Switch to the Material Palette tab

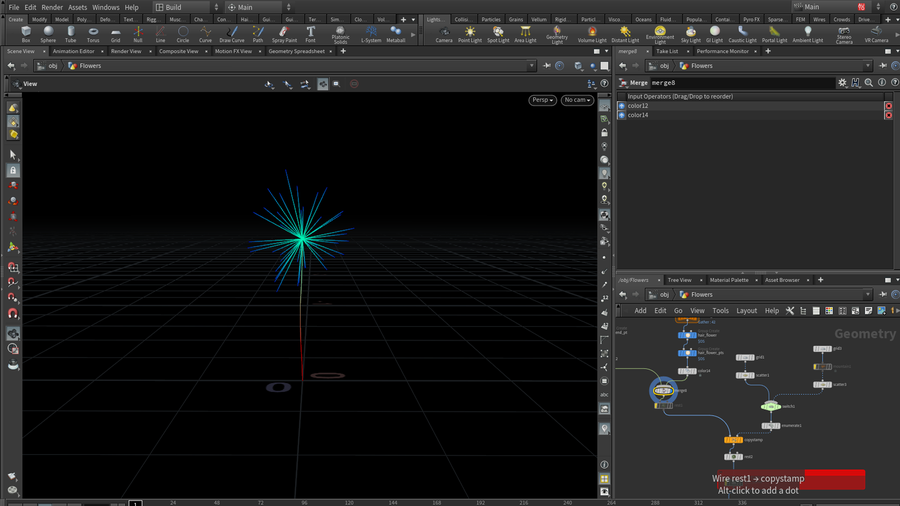729,280
